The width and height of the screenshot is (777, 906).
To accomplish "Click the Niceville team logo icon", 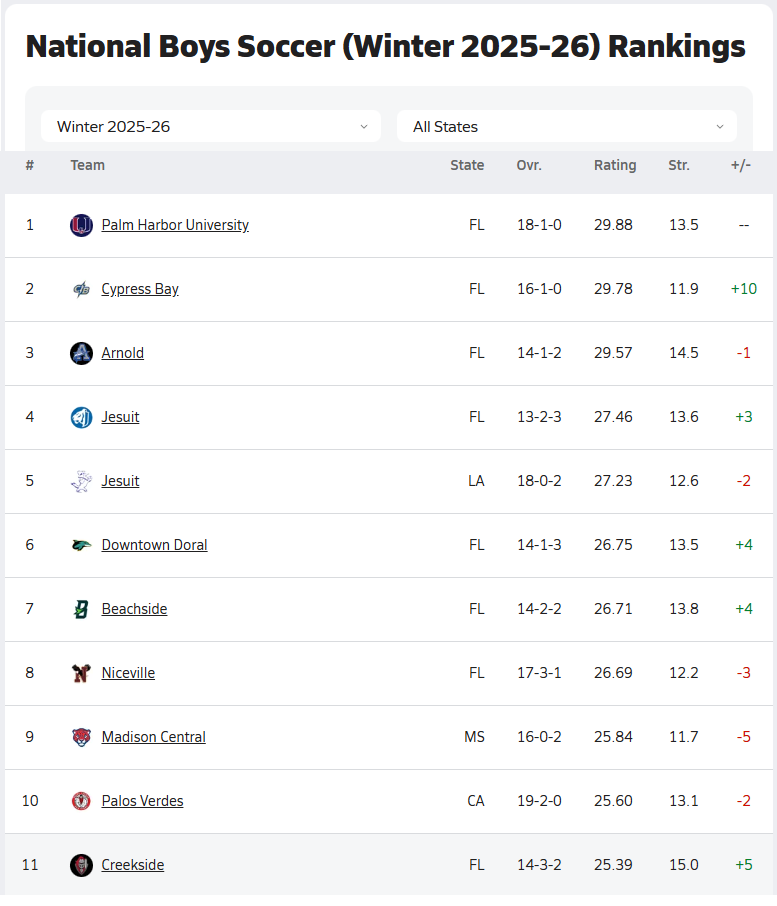I will tap(81, 673).
